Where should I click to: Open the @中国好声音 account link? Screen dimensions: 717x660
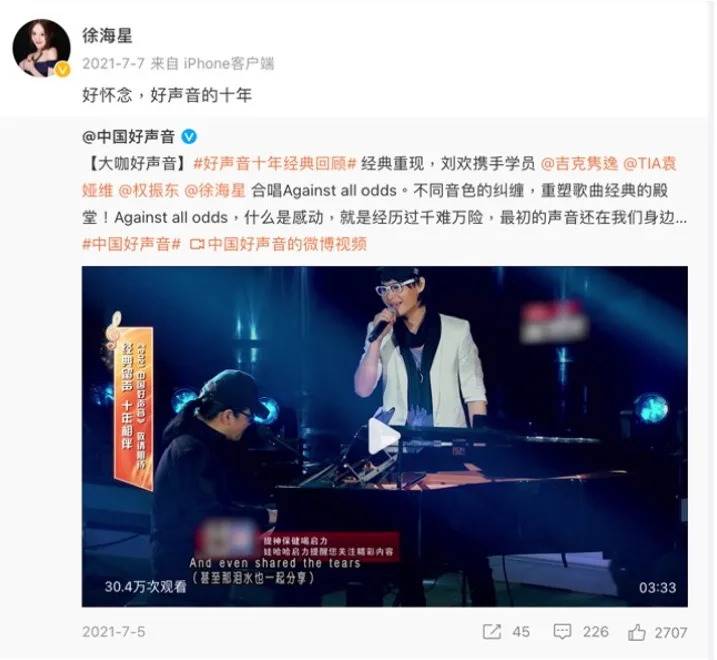128,136
